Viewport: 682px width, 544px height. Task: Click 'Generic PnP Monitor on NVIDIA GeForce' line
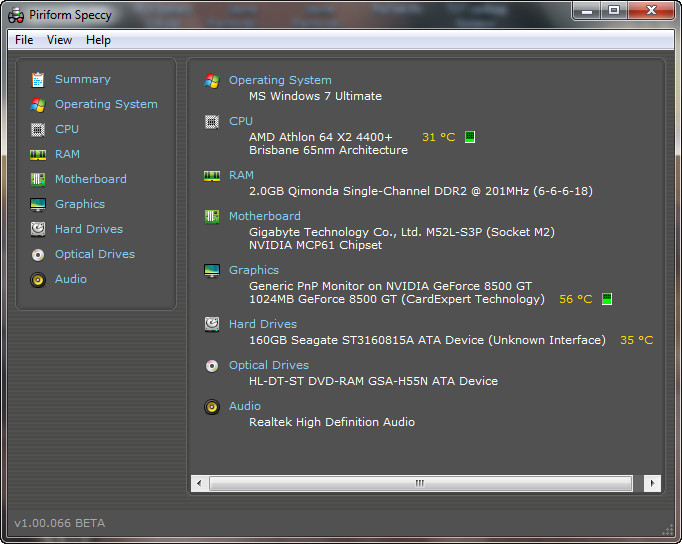click(x=390, y=286)
